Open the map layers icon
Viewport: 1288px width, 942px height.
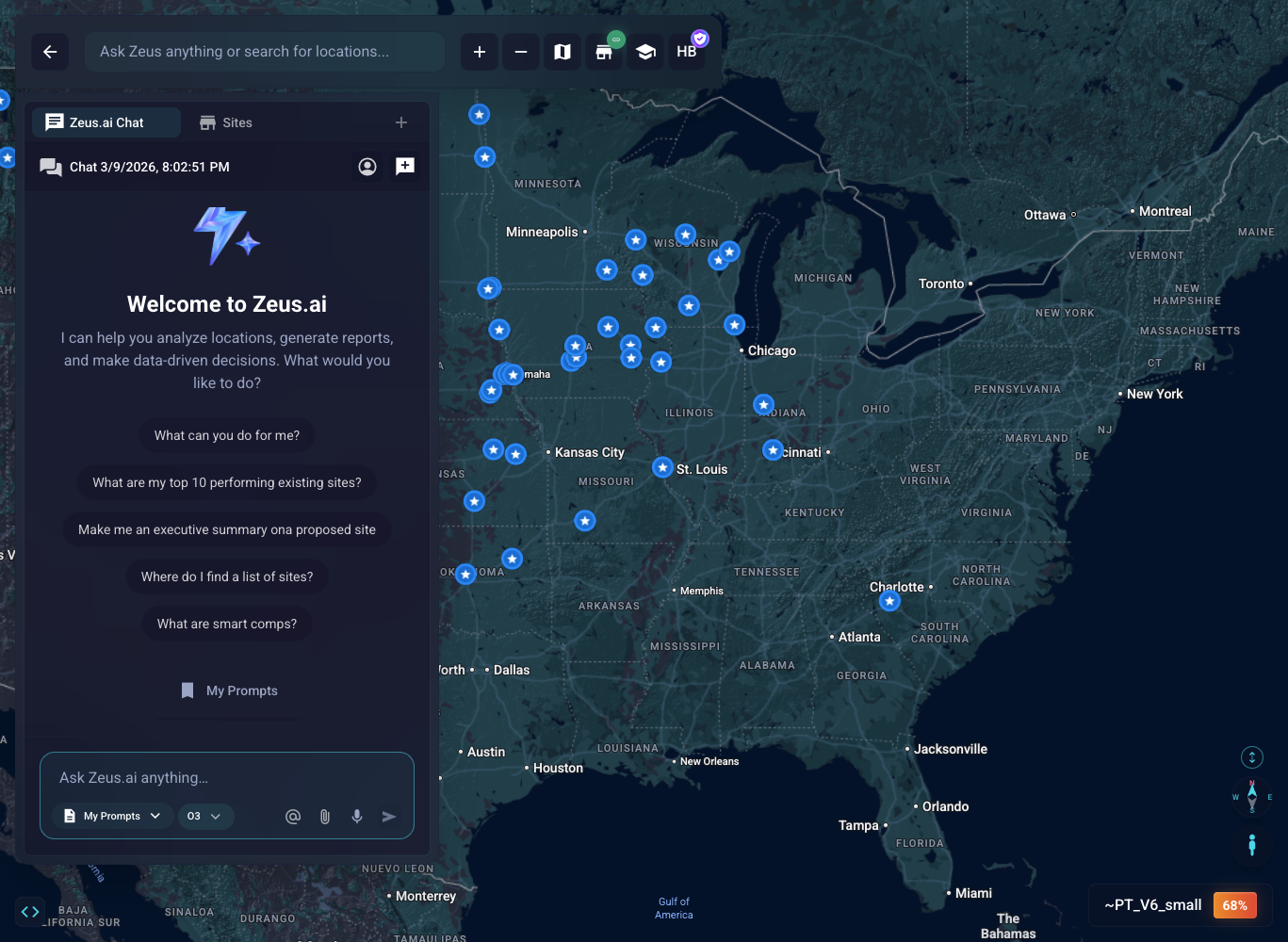562,52
